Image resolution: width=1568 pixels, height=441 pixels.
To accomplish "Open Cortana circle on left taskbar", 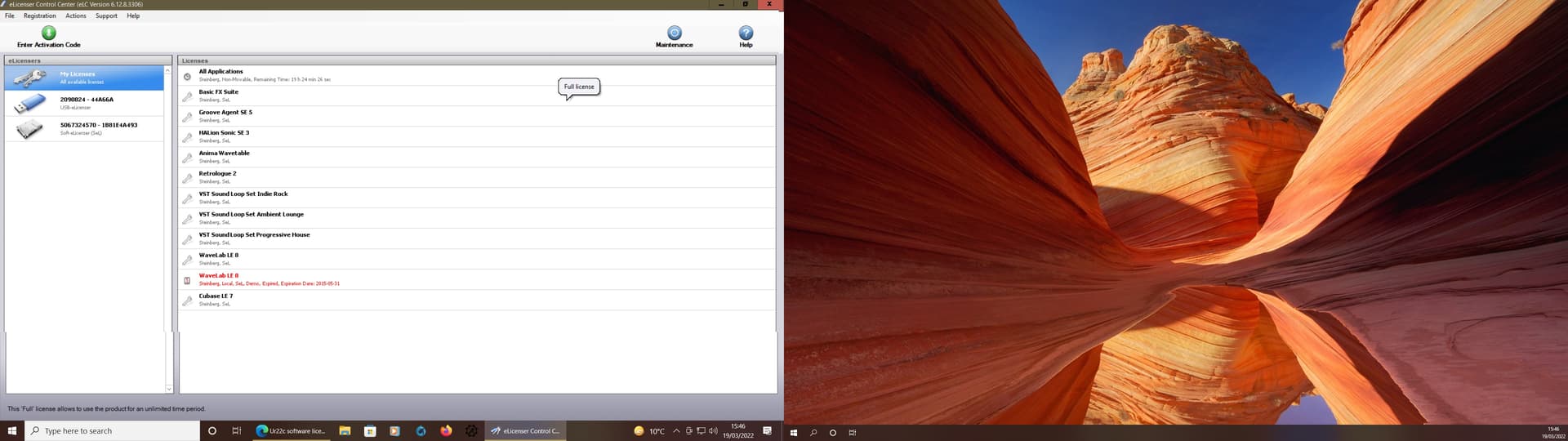I will [212, 431].
